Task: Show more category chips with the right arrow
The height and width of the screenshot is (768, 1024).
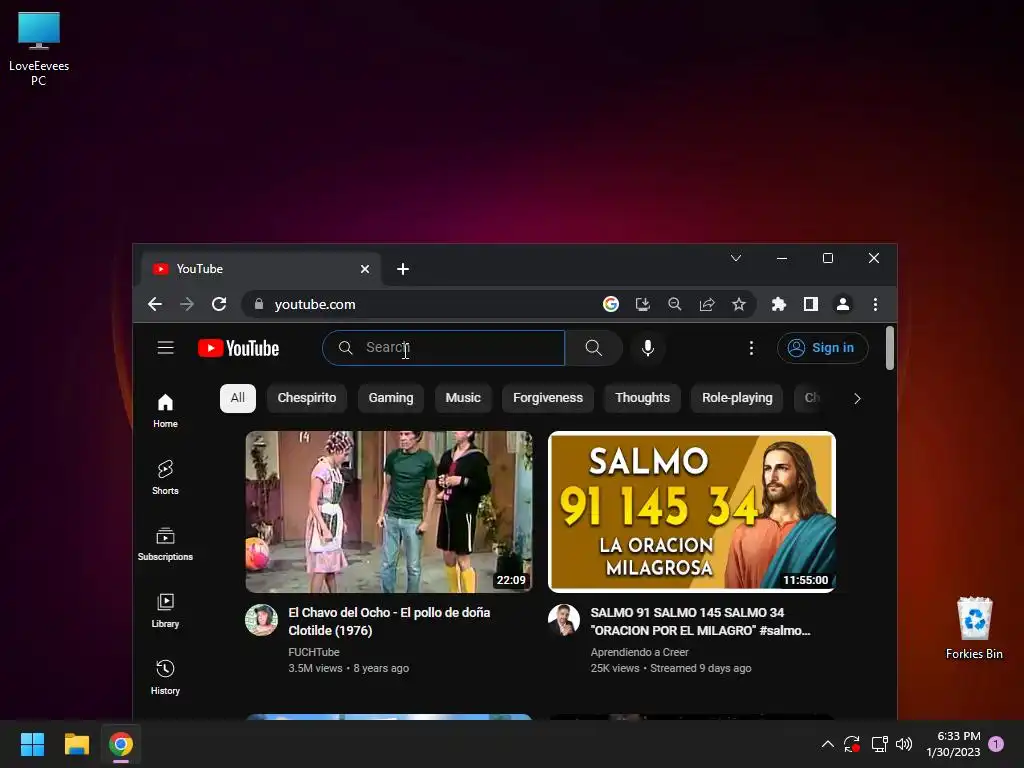Action: pyautogui.click(x=857, y=398)
